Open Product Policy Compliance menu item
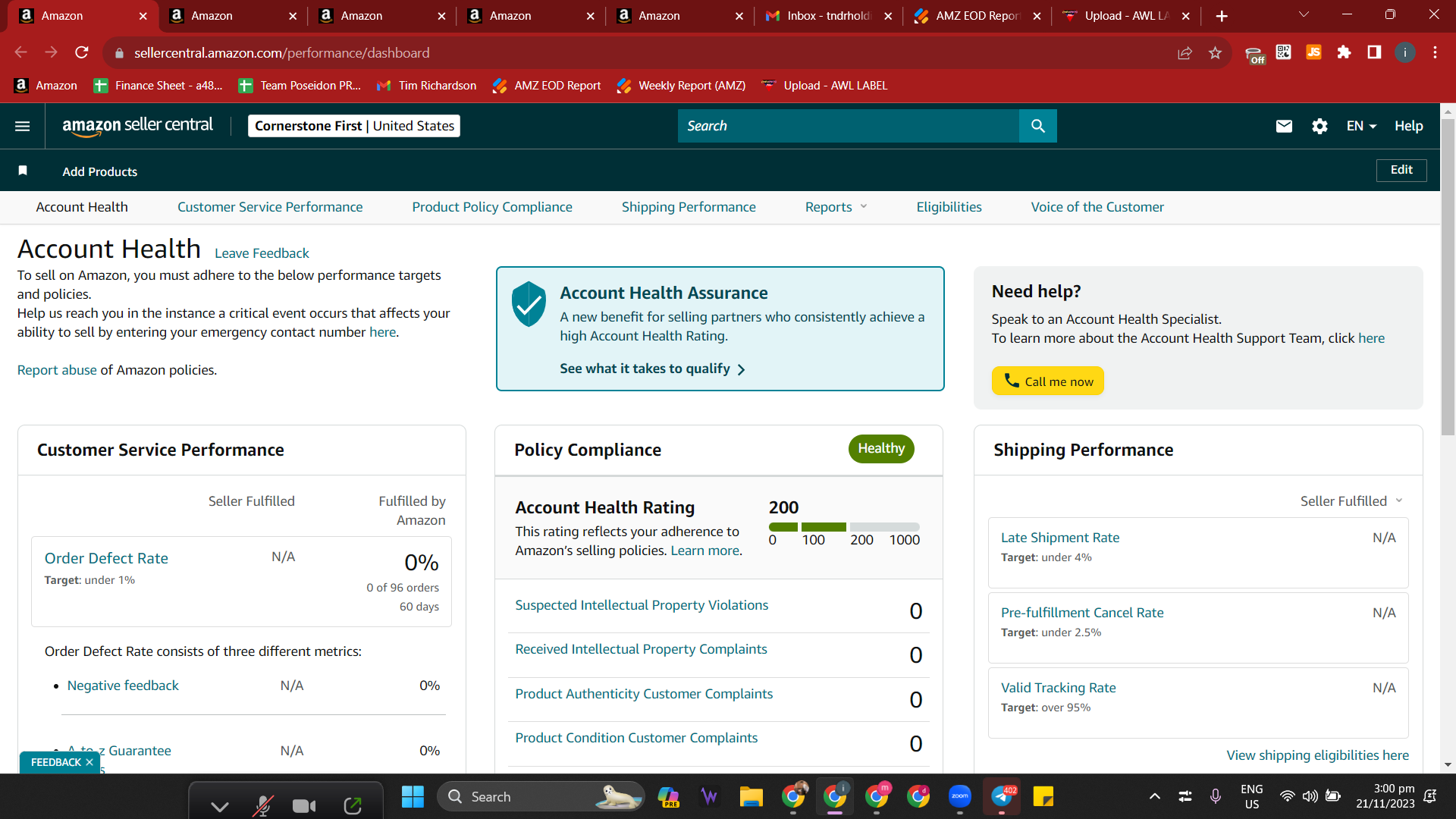The height and width of the screenshot is (819, 1456). coord(492,207)
